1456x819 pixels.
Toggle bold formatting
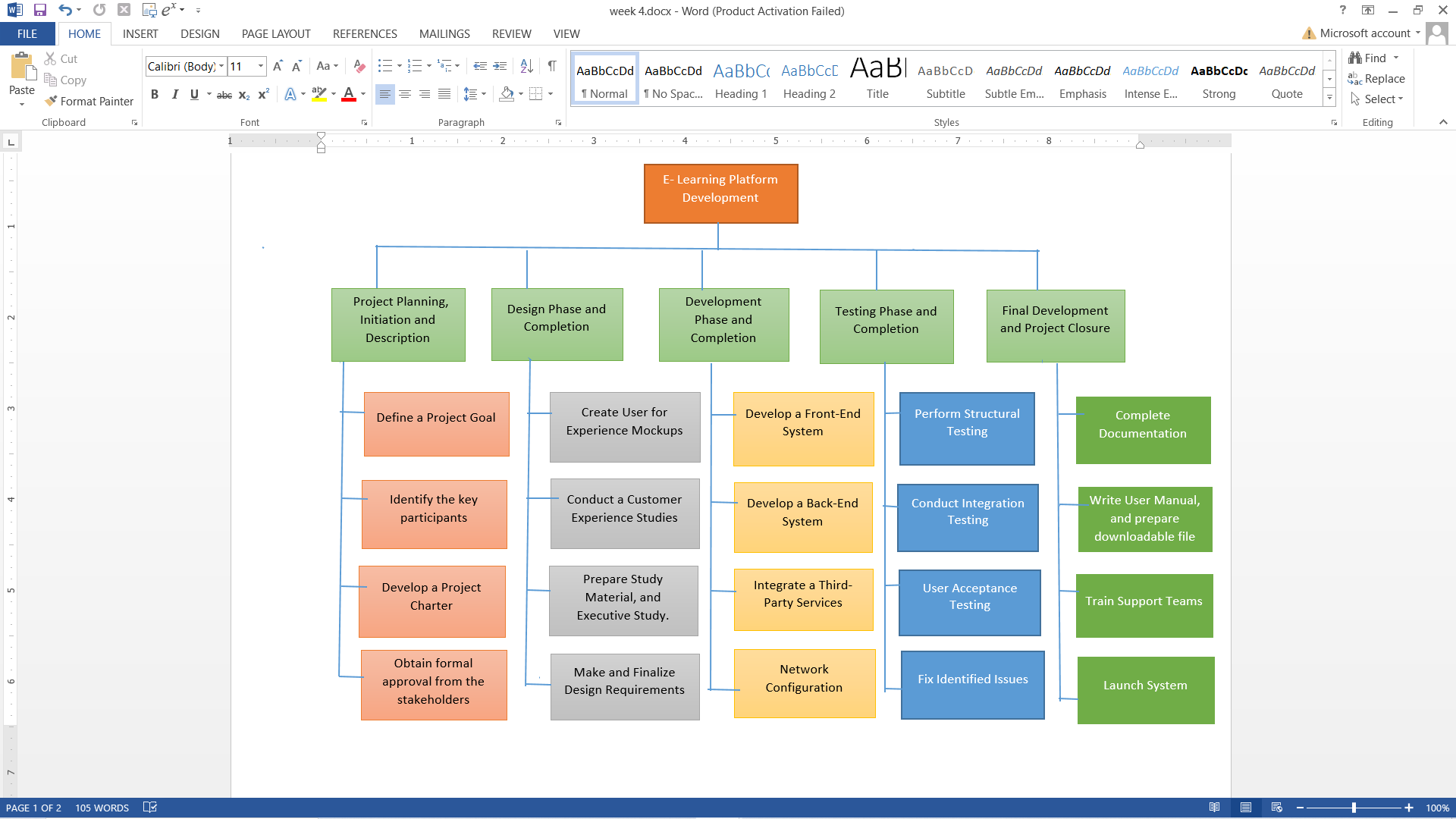click(155, 94)
